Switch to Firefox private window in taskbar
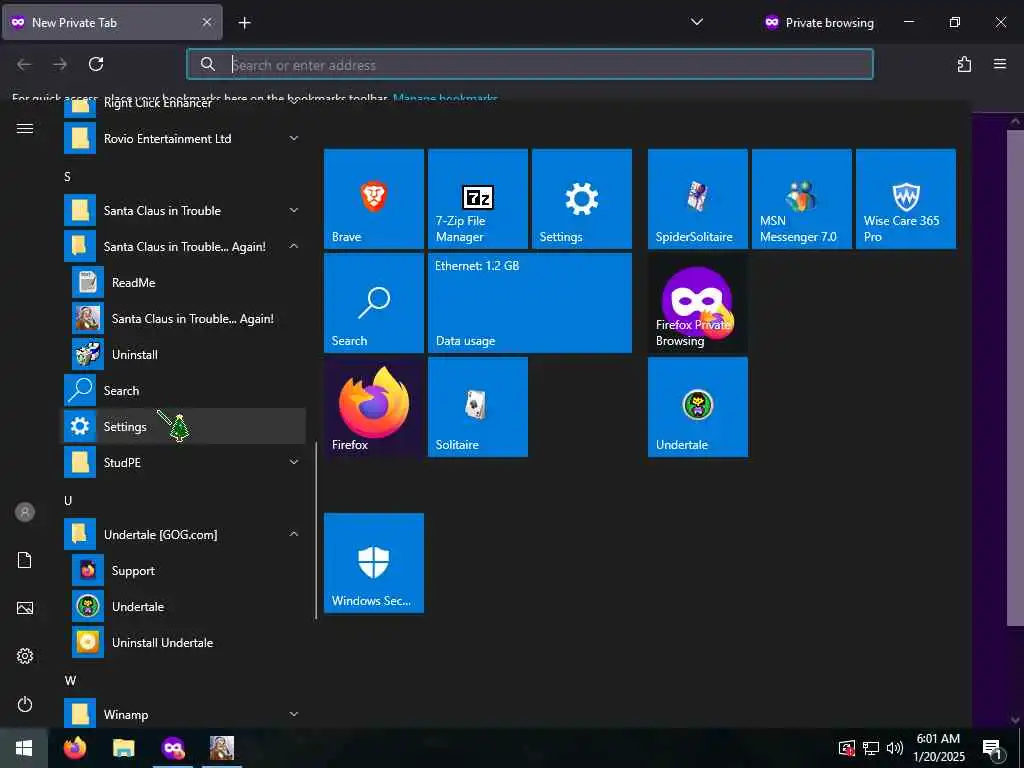The height and width of the screenshot is (768, 1024). tap(173, 748)
